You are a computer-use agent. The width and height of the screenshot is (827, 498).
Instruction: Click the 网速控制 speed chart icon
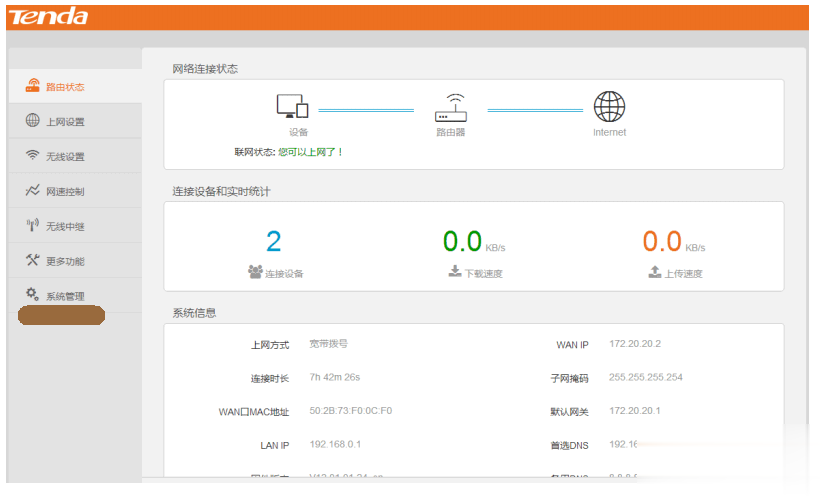pos(33,190)
